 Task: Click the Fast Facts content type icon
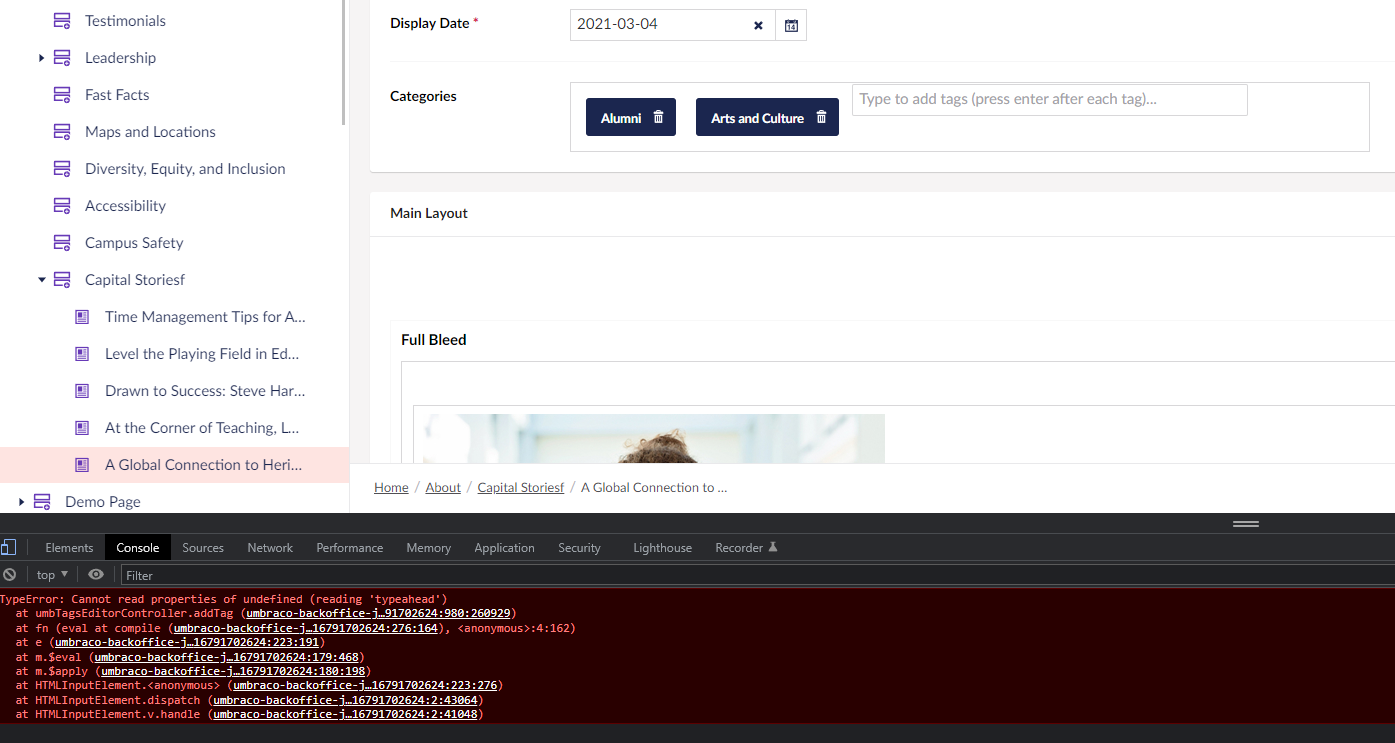(x=61, y=94)
